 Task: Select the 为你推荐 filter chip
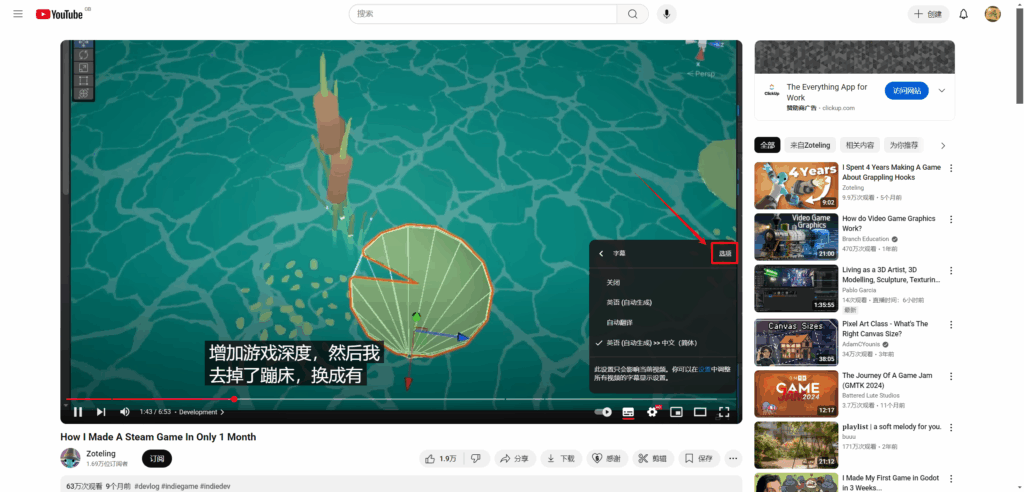pos(904,145)
